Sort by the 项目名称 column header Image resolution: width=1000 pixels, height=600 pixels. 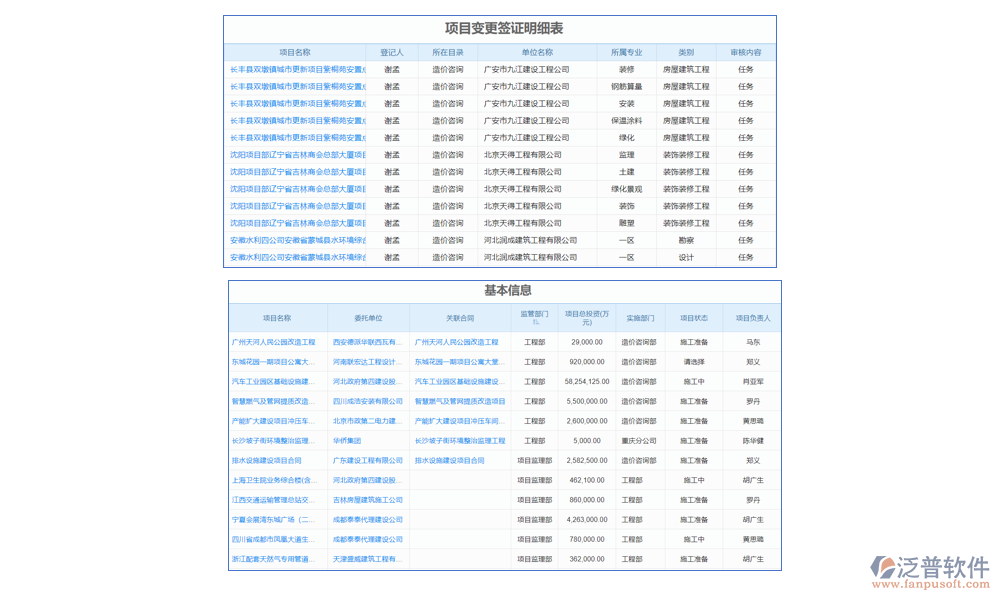[x=298, y=52]
